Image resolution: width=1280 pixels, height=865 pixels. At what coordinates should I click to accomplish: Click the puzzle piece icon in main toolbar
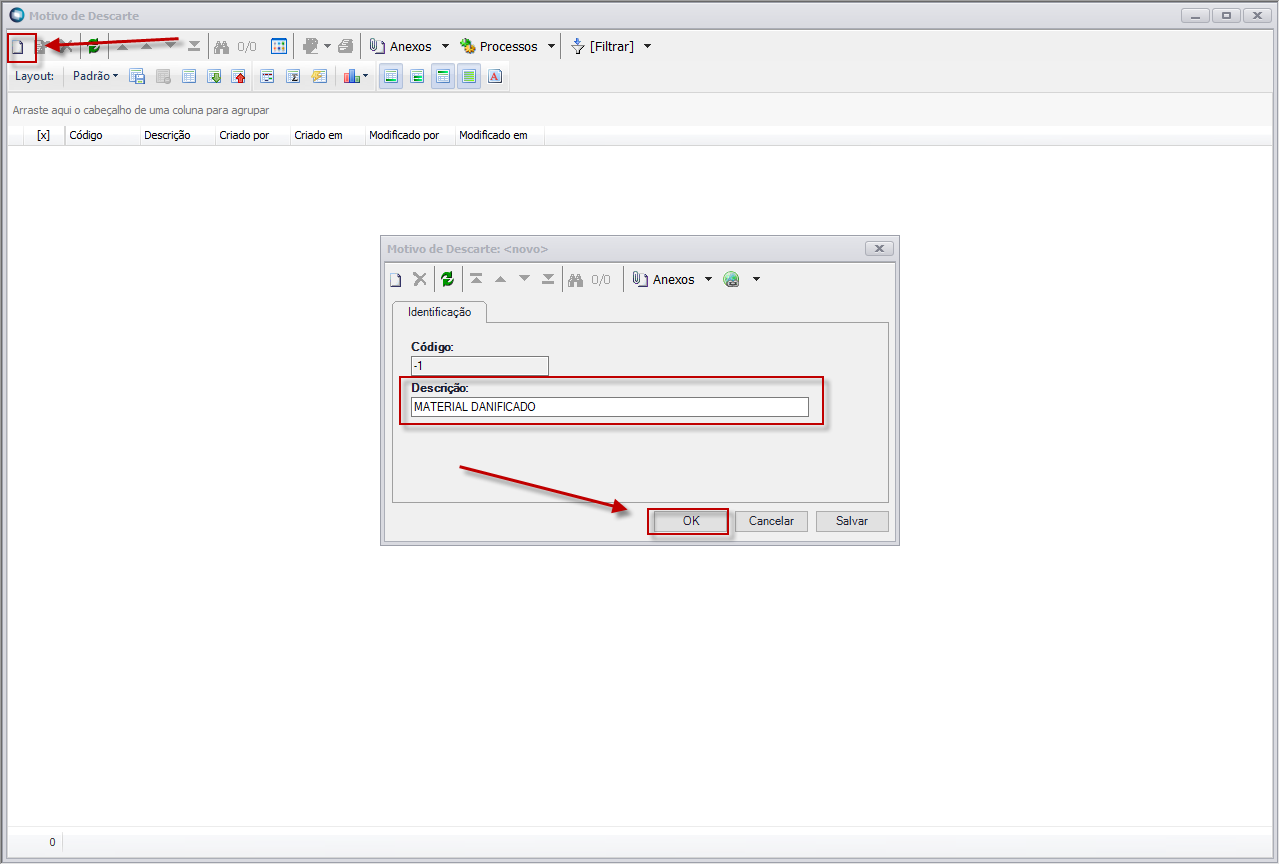coord(310,46)
